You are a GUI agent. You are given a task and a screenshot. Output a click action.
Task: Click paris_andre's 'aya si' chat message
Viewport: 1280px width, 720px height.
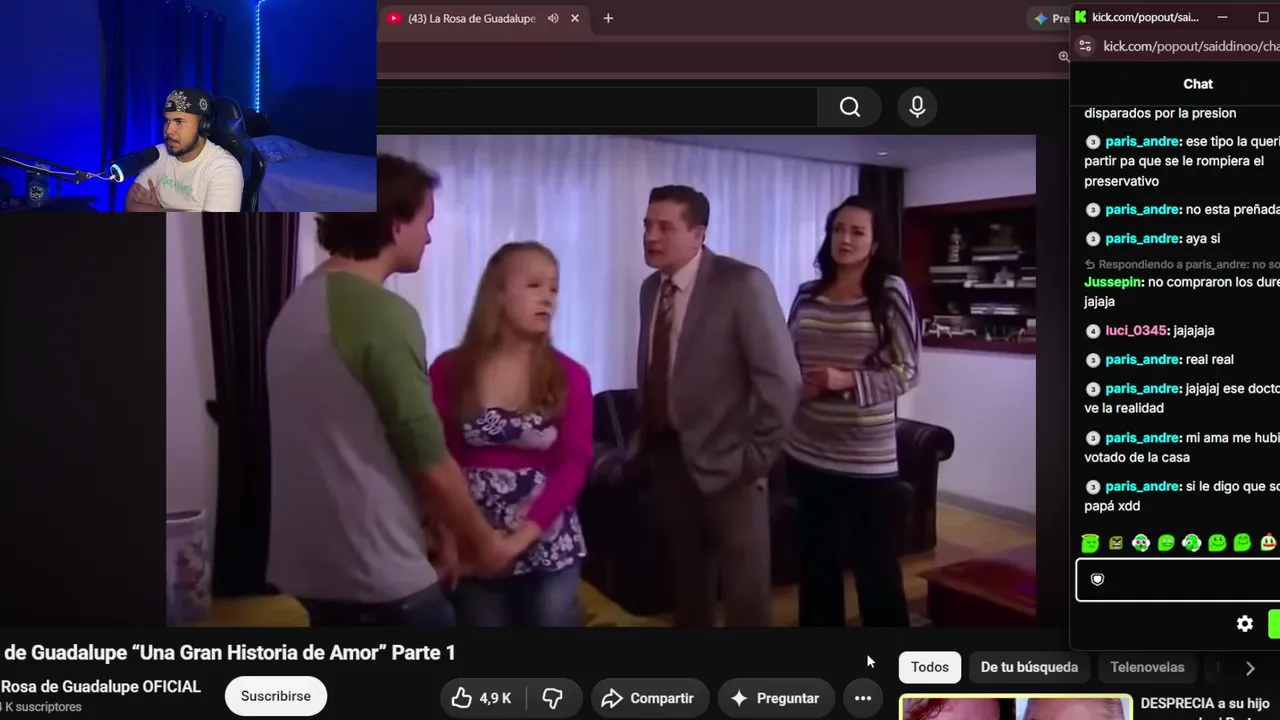click(x=1203, y=238)
